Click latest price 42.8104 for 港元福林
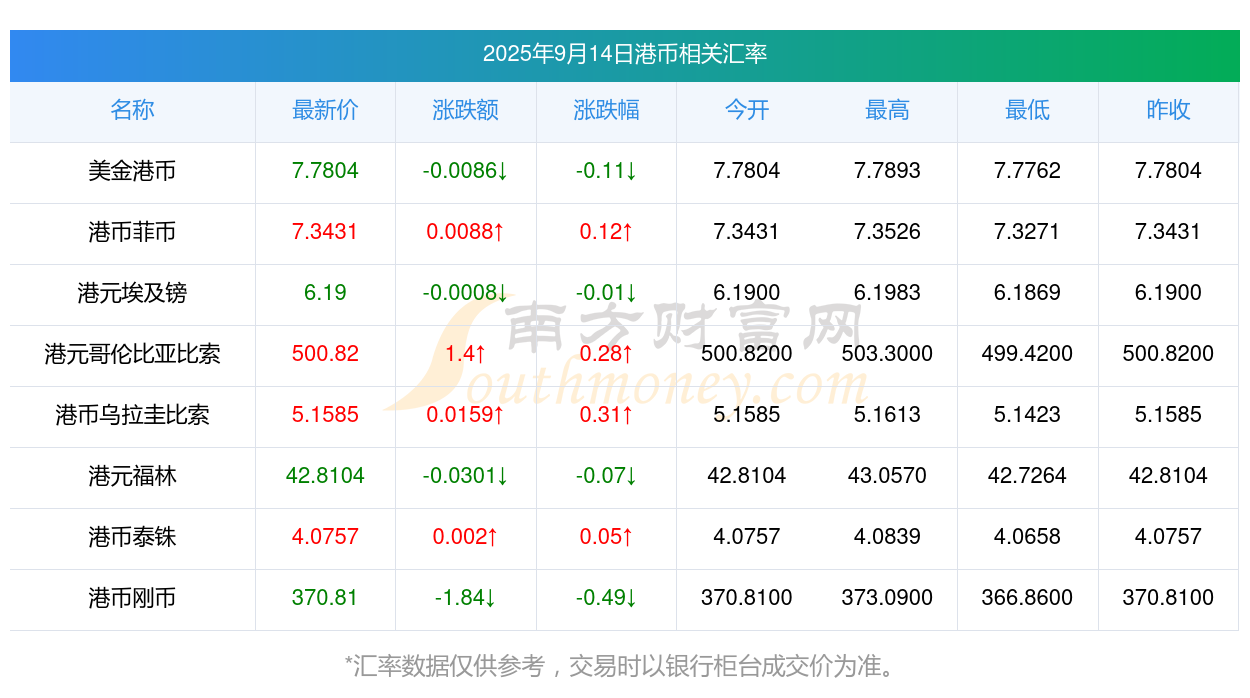The width and height of the screenshot is (1250, 698). click(325, 476)
